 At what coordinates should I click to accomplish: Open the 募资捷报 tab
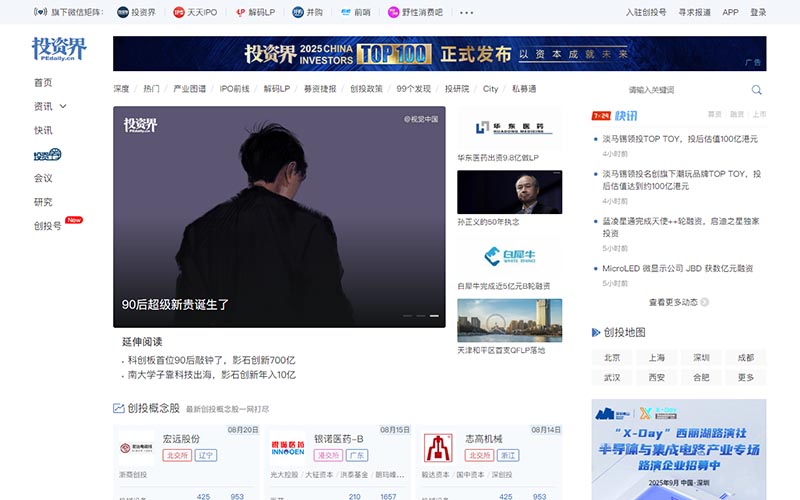(320, 89)
